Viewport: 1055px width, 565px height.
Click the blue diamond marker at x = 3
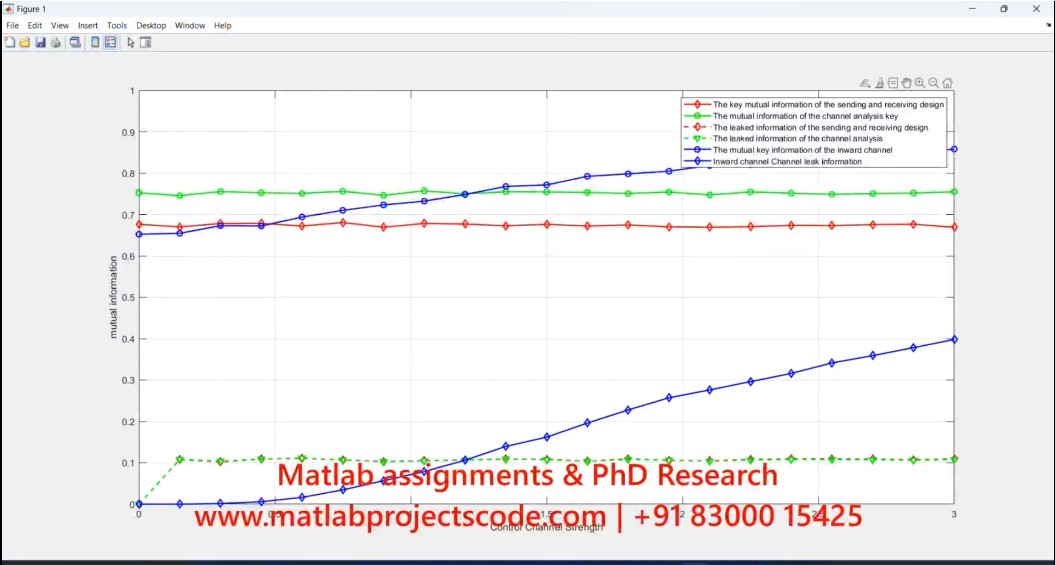point(954,339)
